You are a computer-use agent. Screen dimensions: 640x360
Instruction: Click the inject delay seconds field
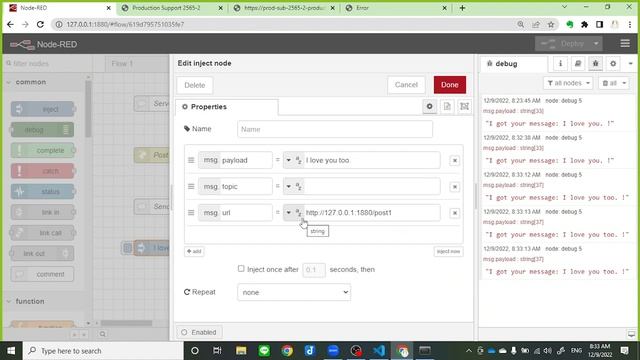point(313,270)
